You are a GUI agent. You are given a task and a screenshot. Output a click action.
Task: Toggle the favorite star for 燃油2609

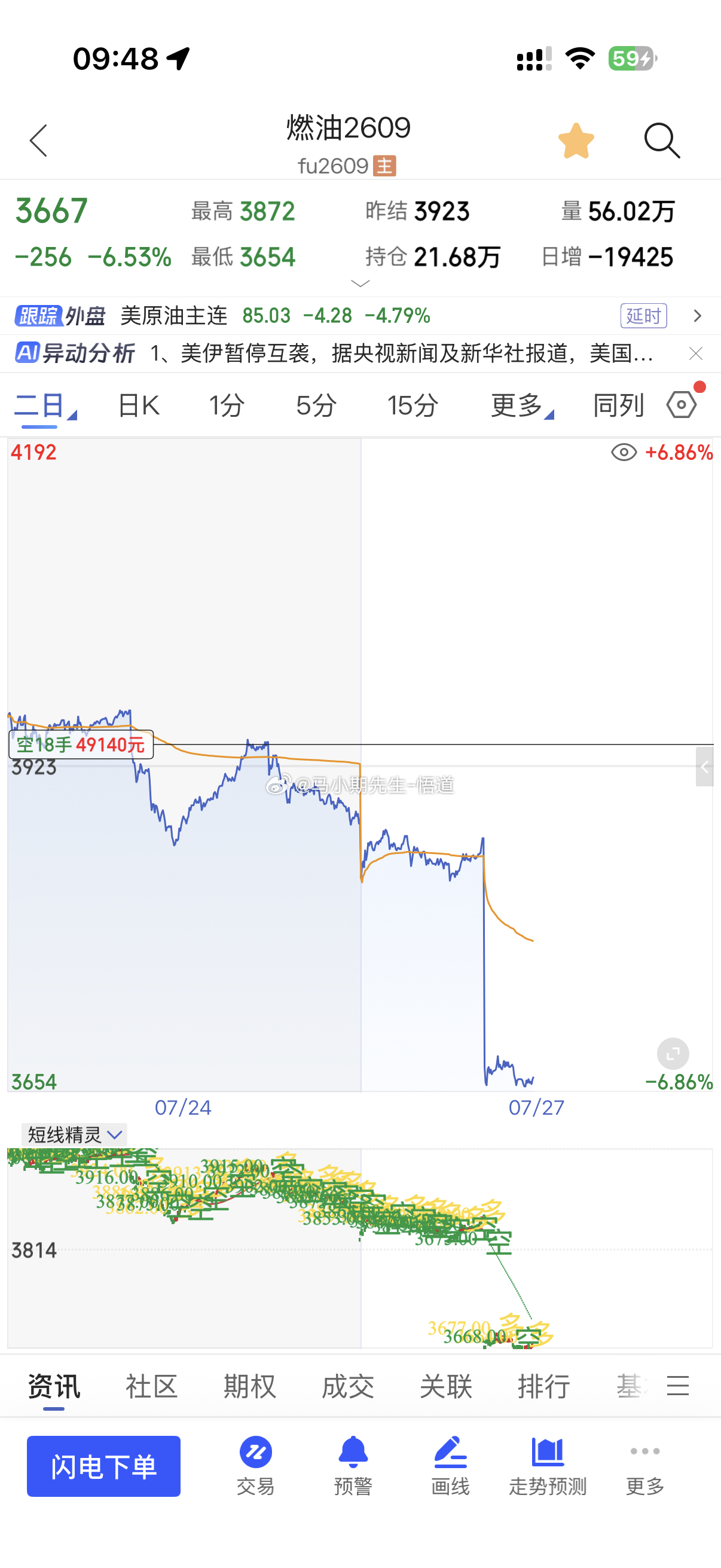(x=576, y=141)
